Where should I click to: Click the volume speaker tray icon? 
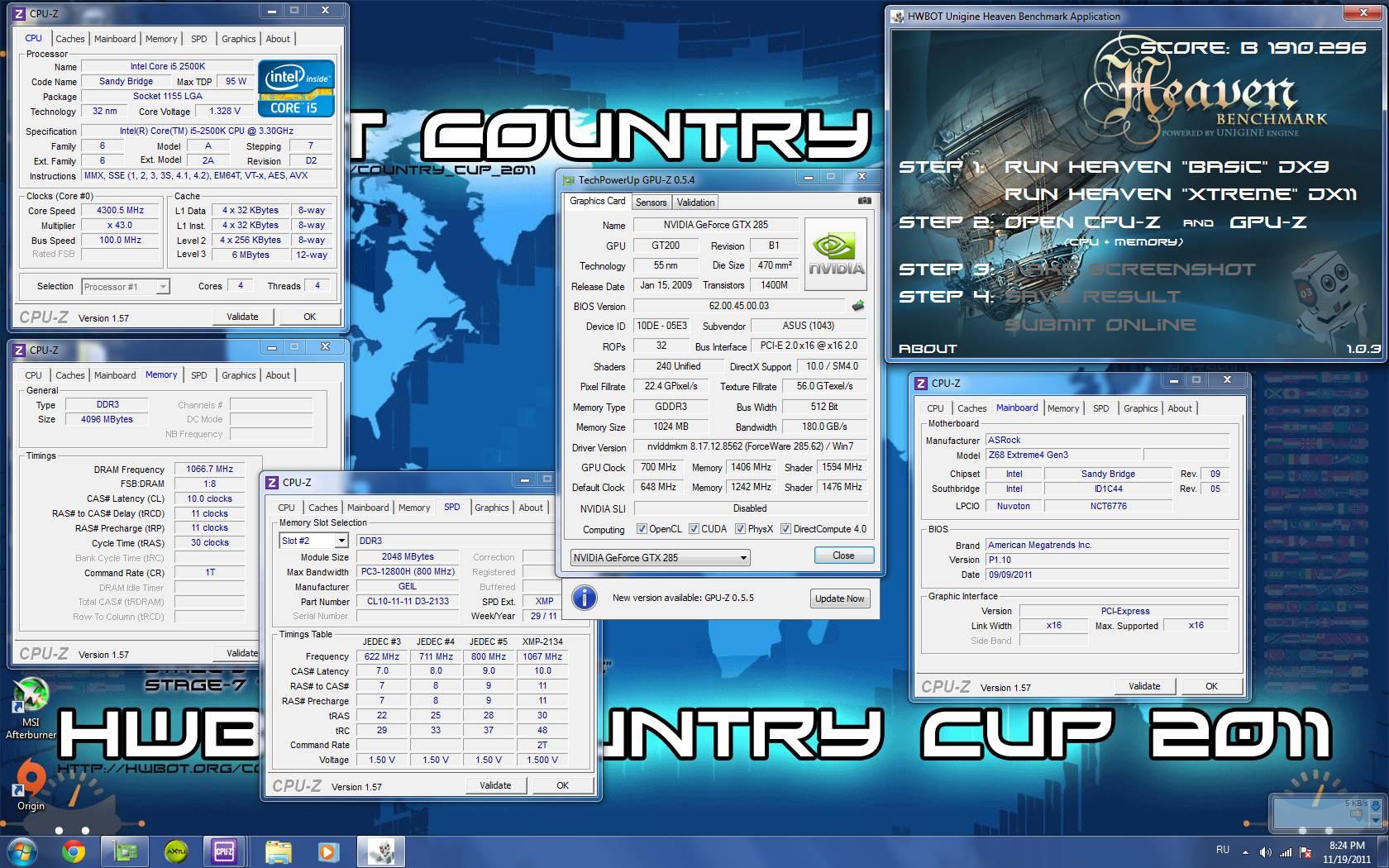pyautogui.click(x=1265, y=851)
